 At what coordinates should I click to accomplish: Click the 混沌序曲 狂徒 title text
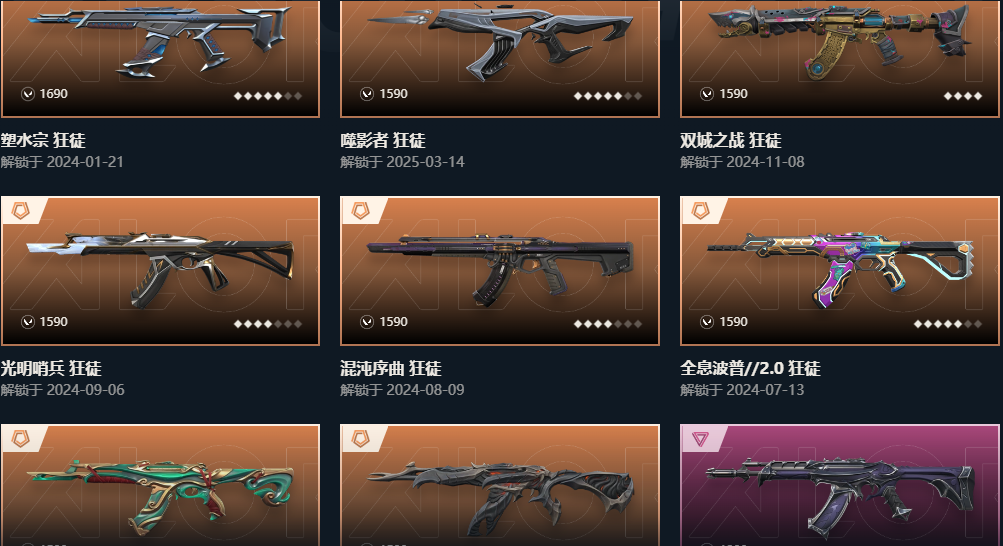391,368
